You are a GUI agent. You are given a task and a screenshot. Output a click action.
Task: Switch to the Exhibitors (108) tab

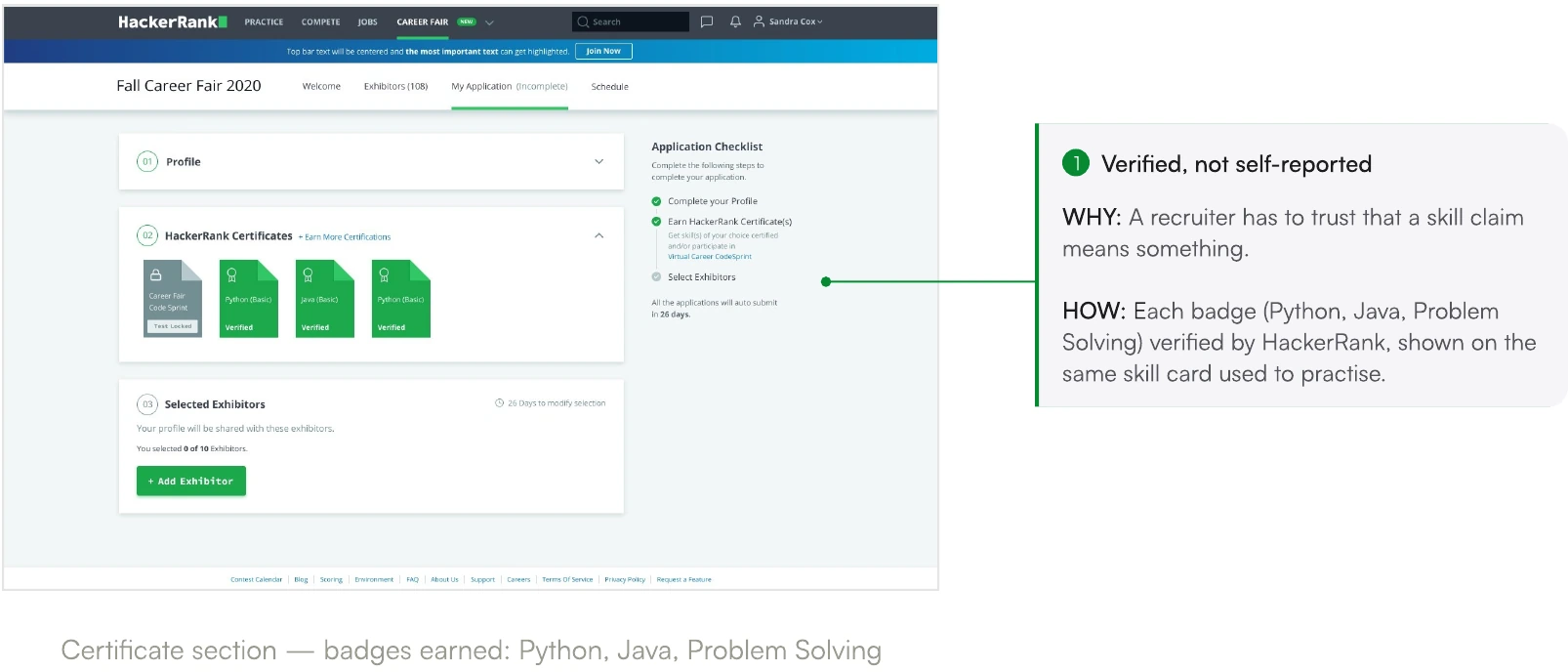(x=395, y=86)
